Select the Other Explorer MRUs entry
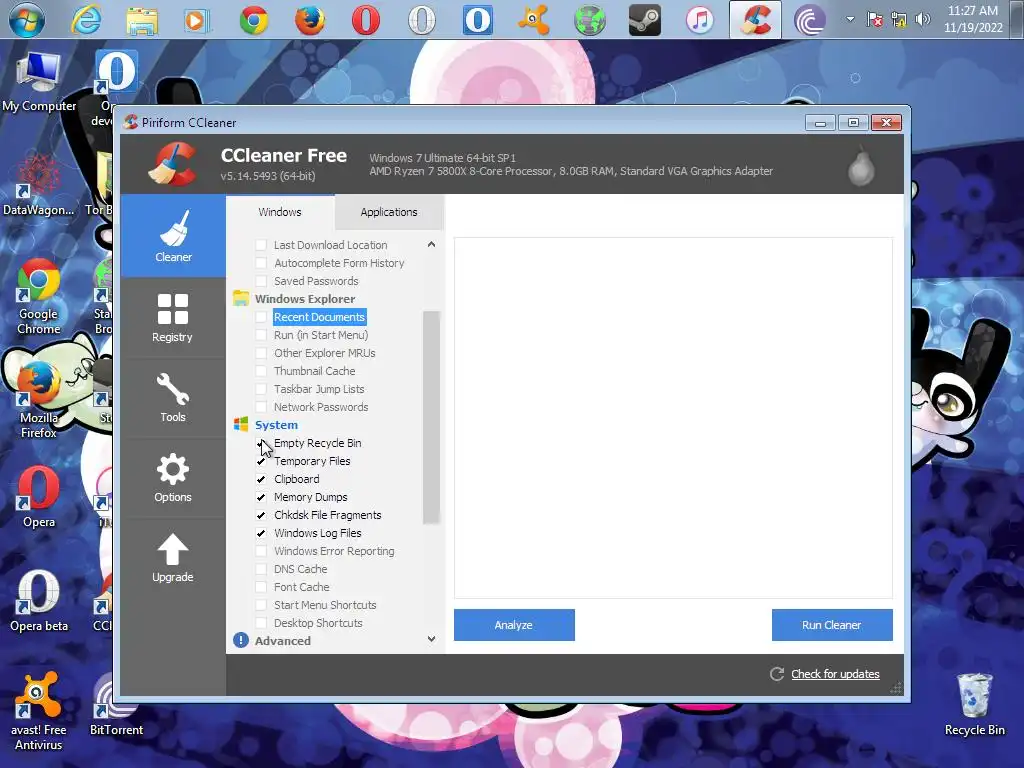 (x=325, y=353)
